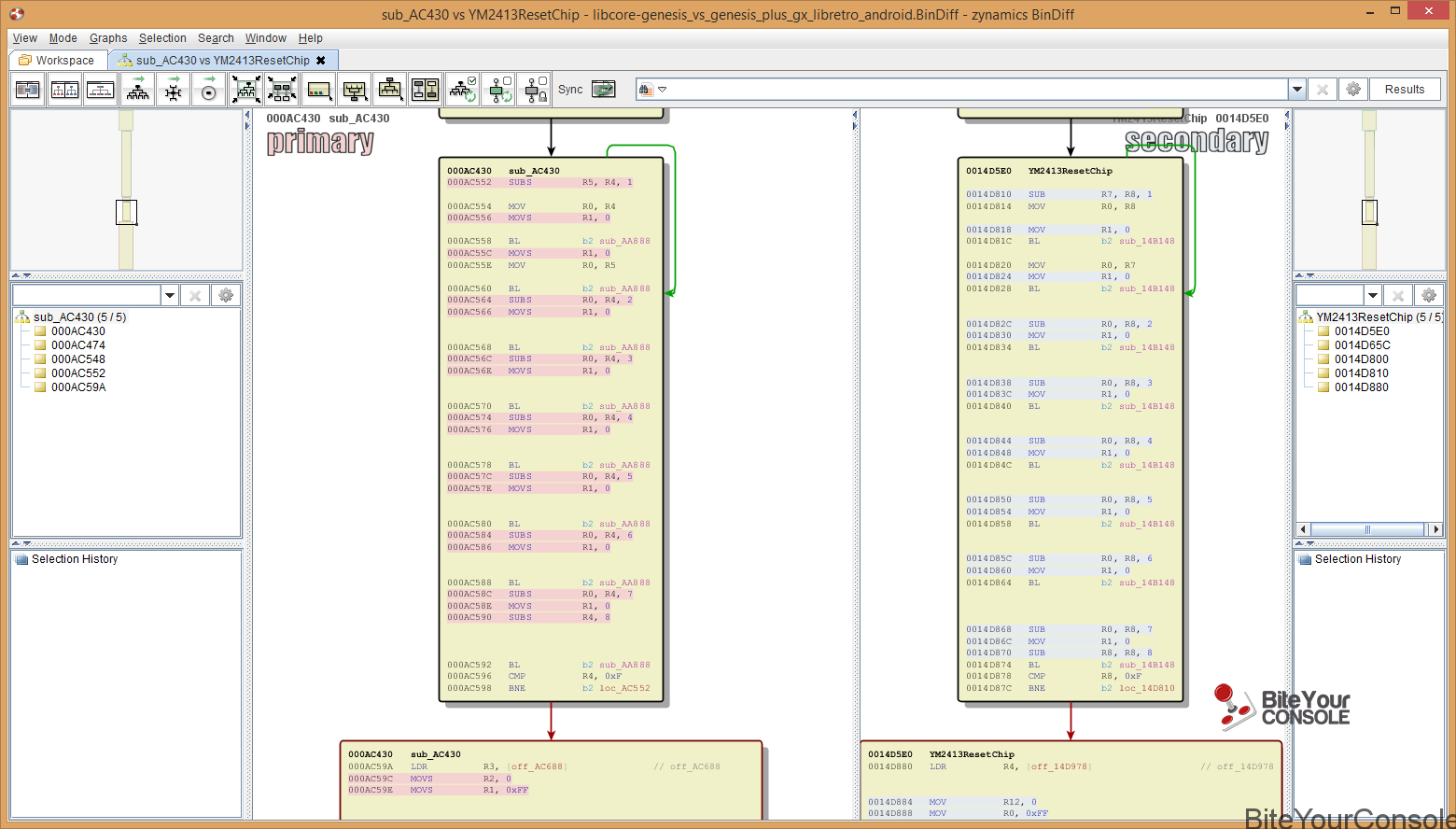The image size is (1456, 829).
Task: Click folder icon beside 0014D800
Action: 1323,359
